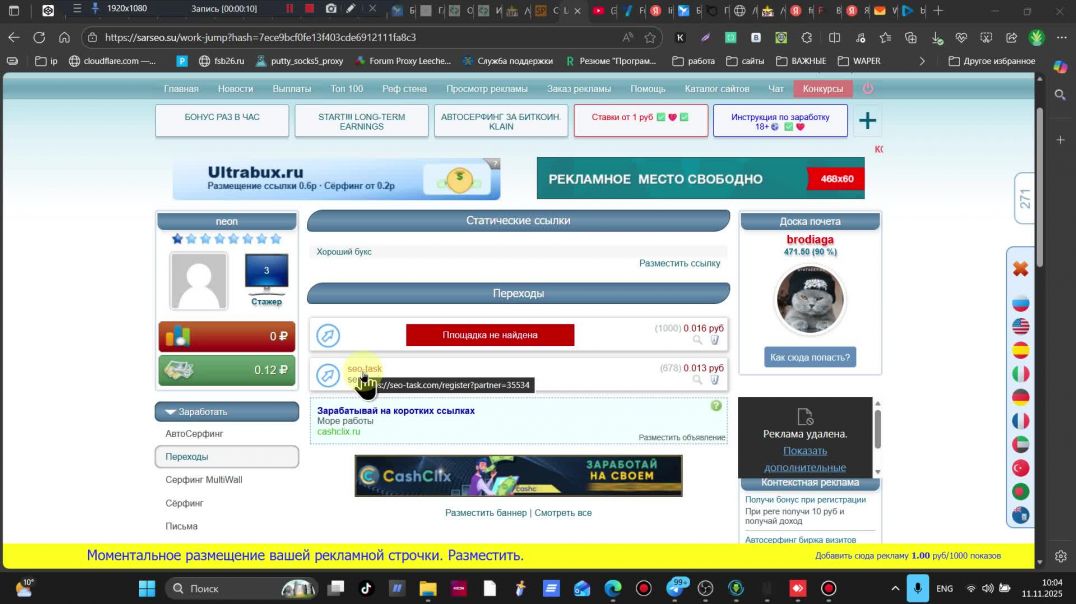The height and width of the screenshot is (604, 1076).
Task: Expand the bookmarks bar overflow chevron
Action: pyautogui.click(x=922, y=61)
